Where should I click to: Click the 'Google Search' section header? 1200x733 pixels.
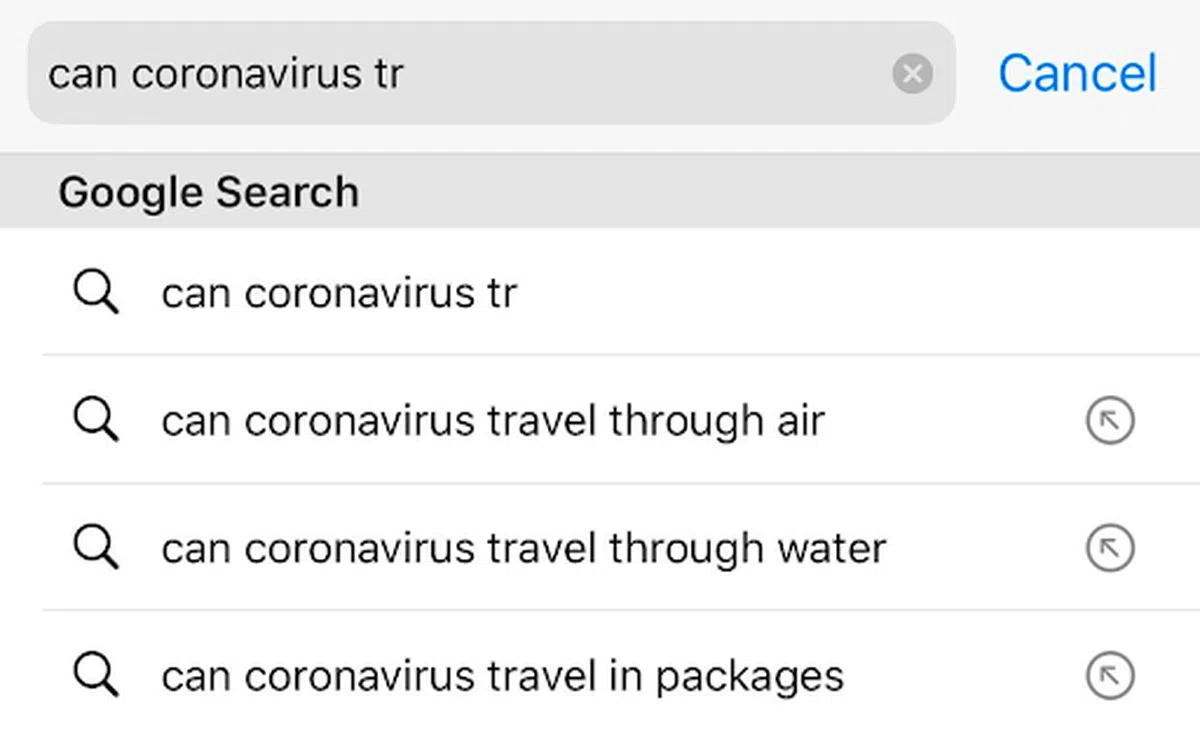208,192
